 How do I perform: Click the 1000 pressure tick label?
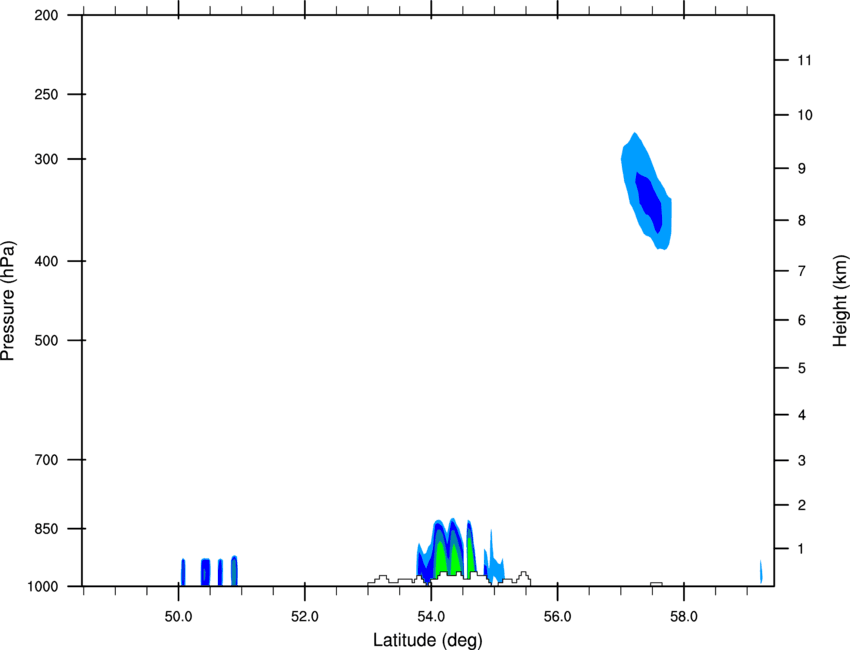(43, 587)
